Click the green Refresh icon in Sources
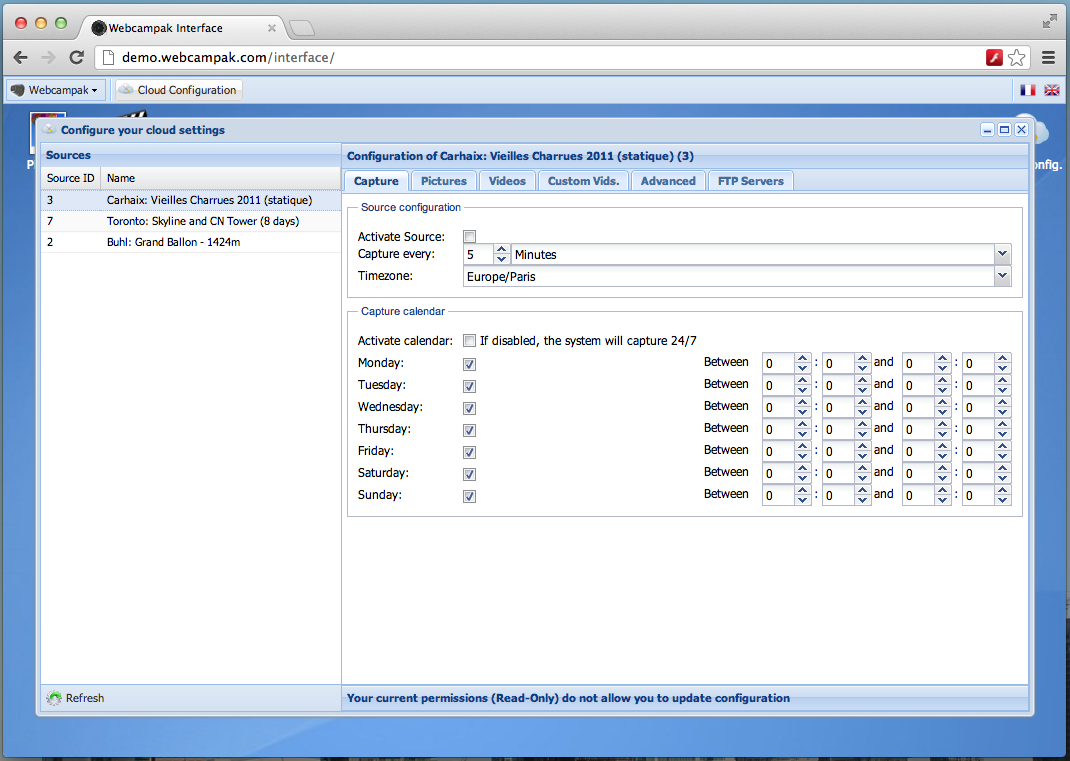Image resolution: width=1070 pixels, height=761 pixels. pyautogui.click(x=54, y=698)
